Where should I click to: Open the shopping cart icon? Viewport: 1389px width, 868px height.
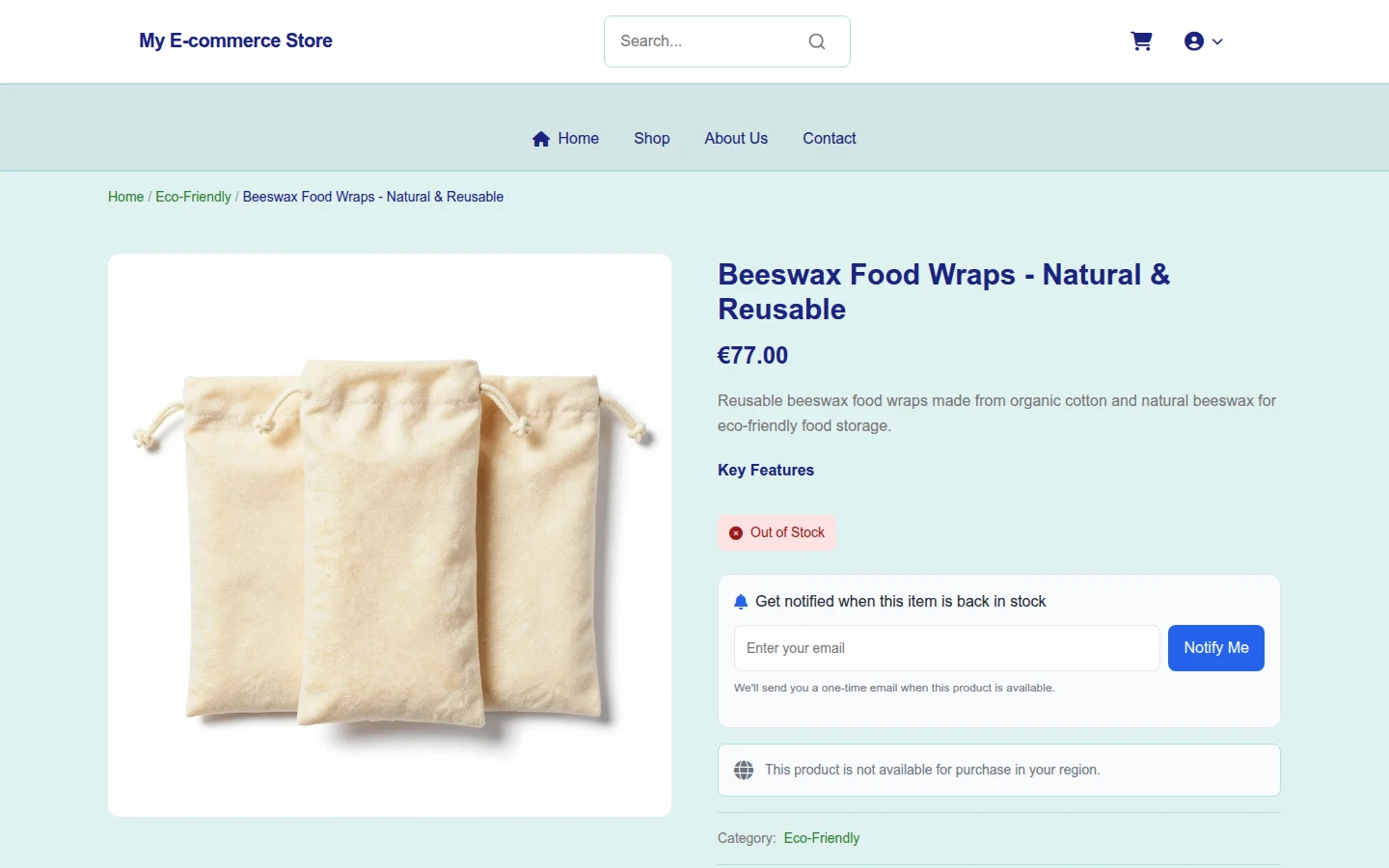pos(1141,41)
